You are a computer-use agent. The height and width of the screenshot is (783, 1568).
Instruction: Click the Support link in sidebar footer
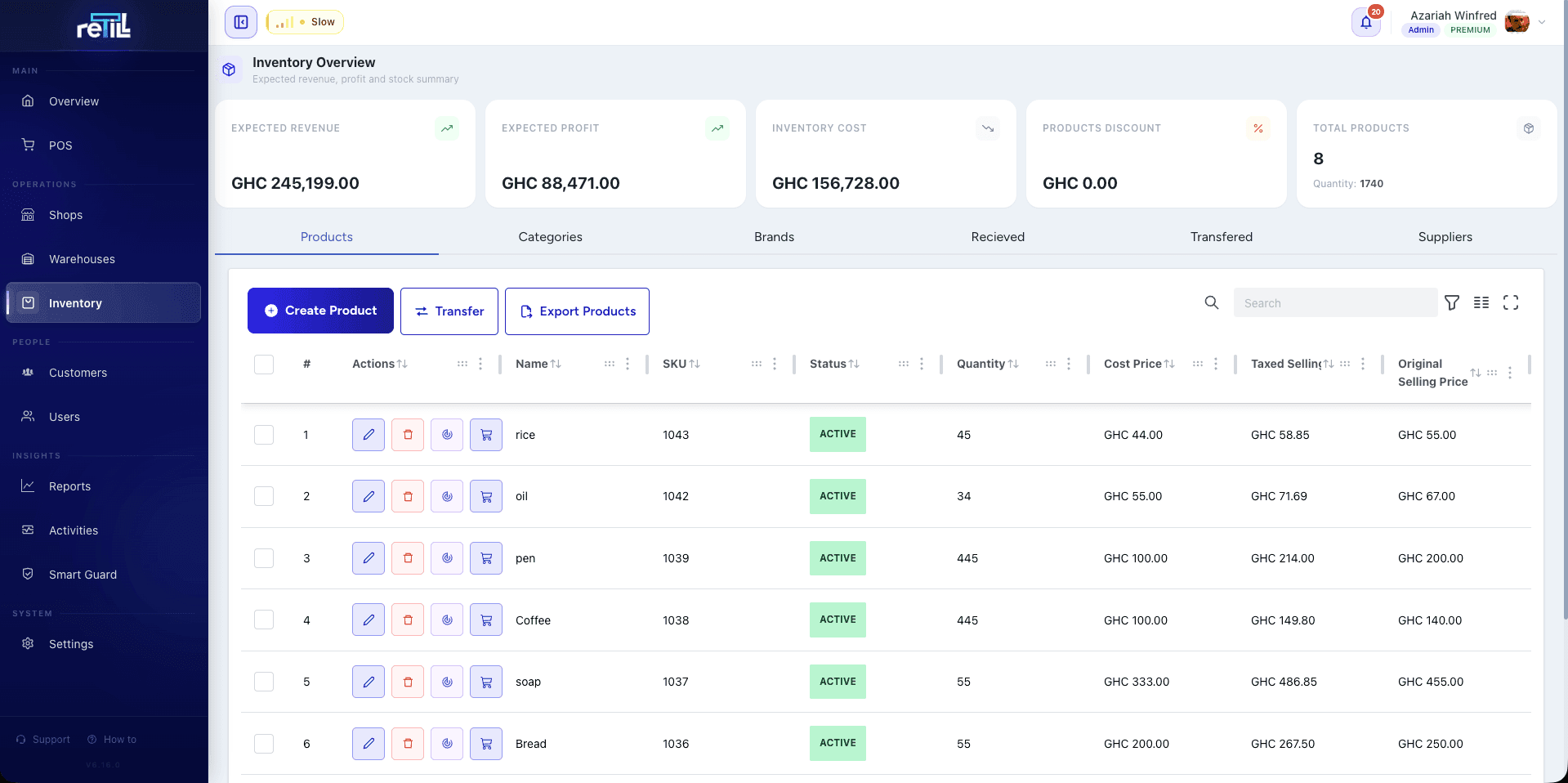coord(43,740)
